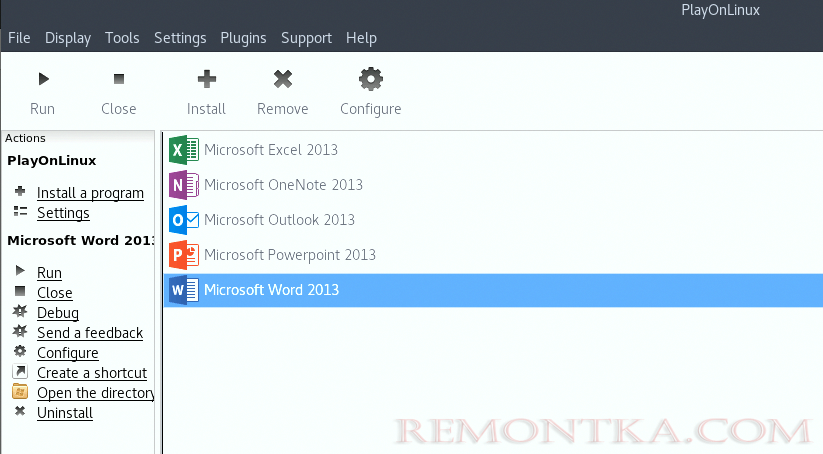Click the Run play icon in toolbar
Image resolution: width=823 pixels, height=454 pixels.
point(44,79)
